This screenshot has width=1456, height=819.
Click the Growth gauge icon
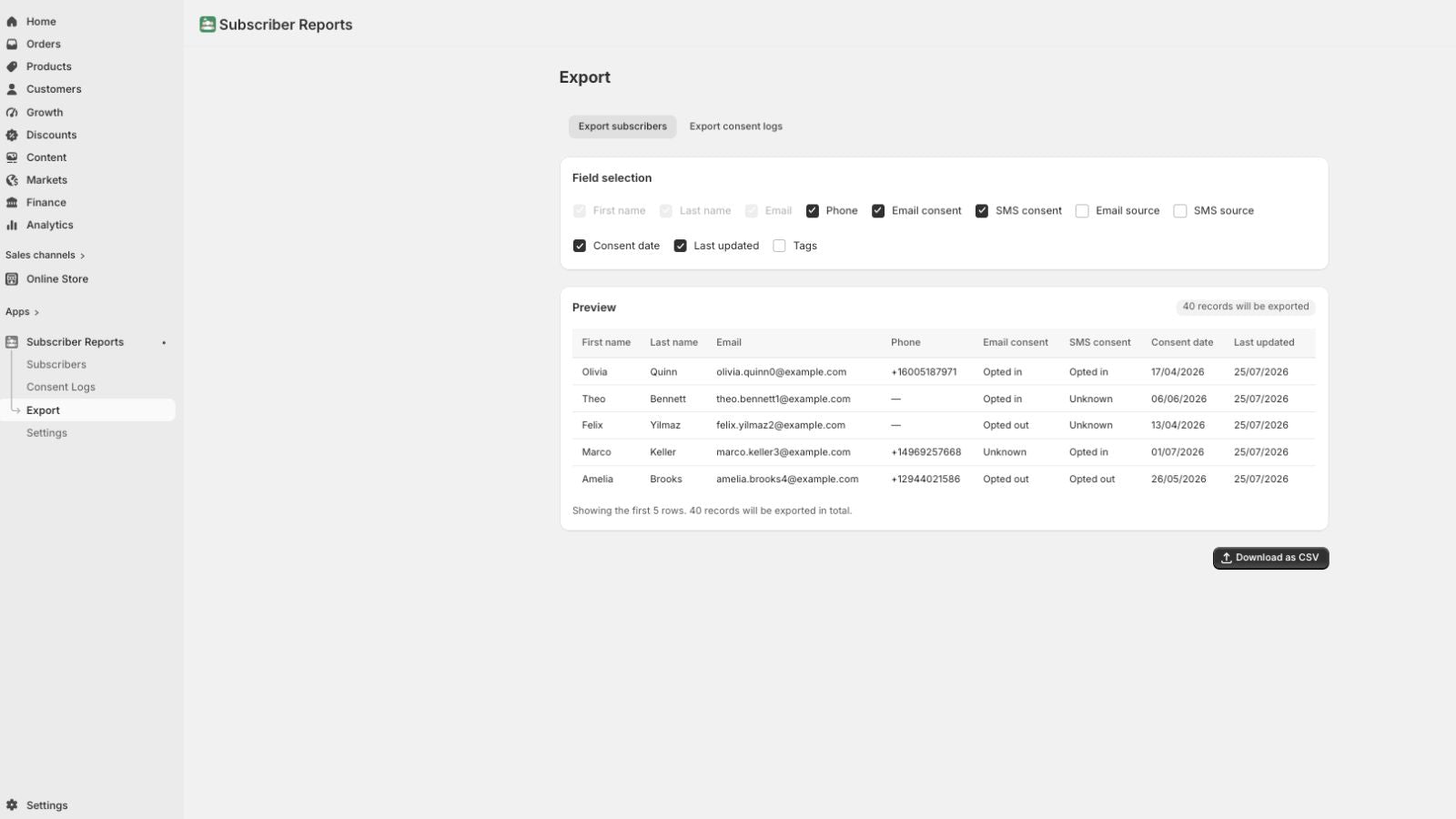tap(12, 113)
